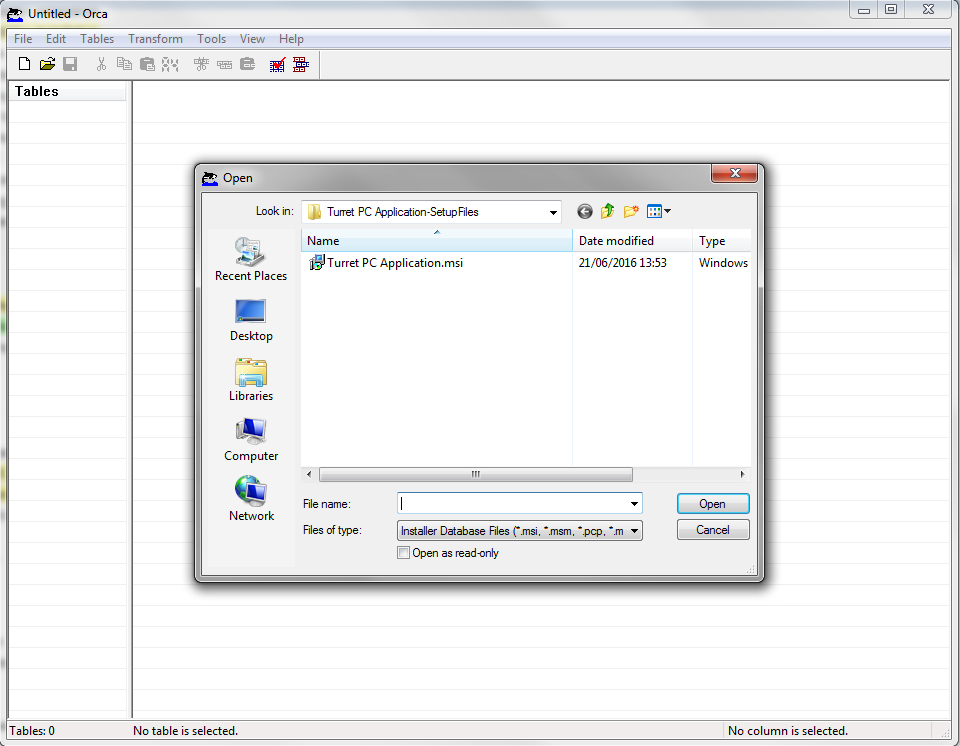This screenshot has width=960, height=746.
Task: Sort files by the Type column header
Action: click(x=722, y=241)
